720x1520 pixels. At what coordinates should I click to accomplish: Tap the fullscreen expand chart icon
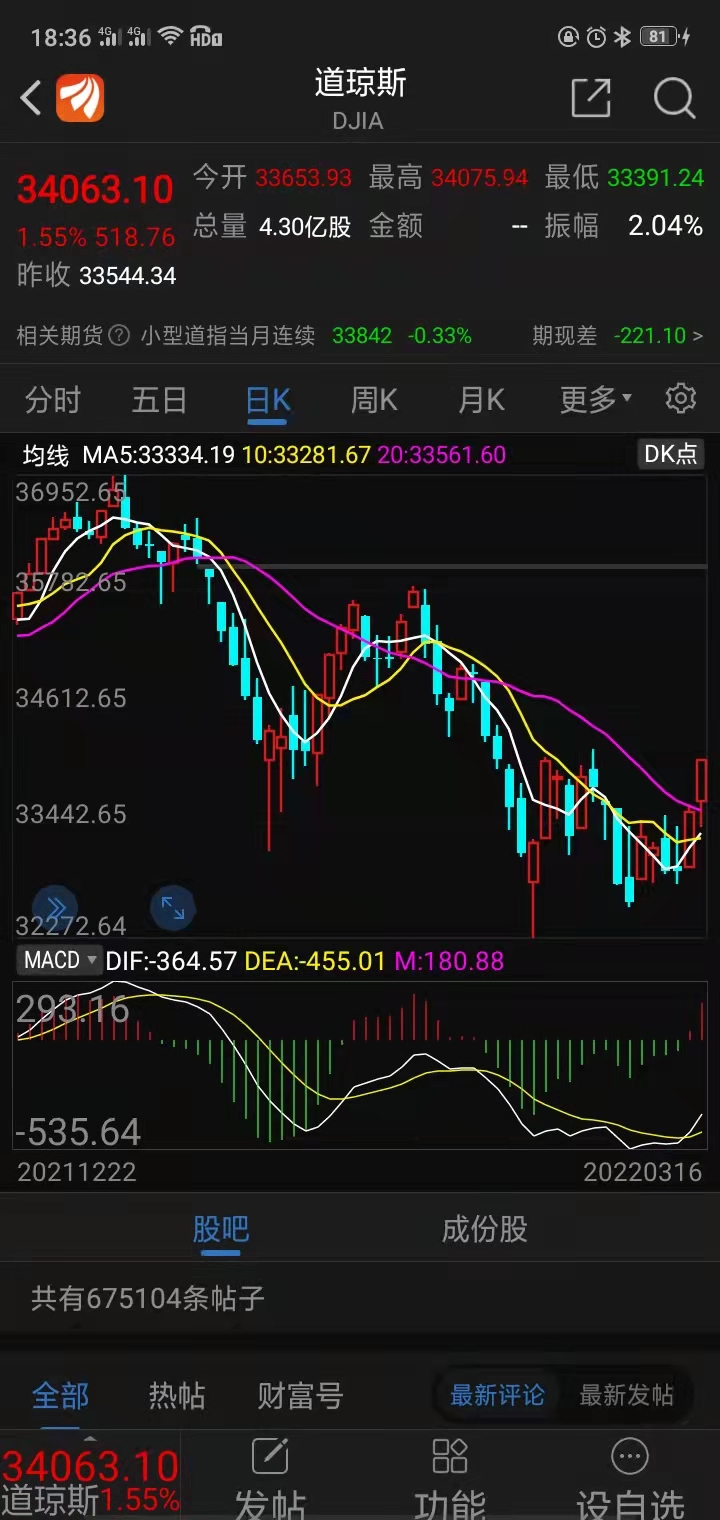click(173, 908)
